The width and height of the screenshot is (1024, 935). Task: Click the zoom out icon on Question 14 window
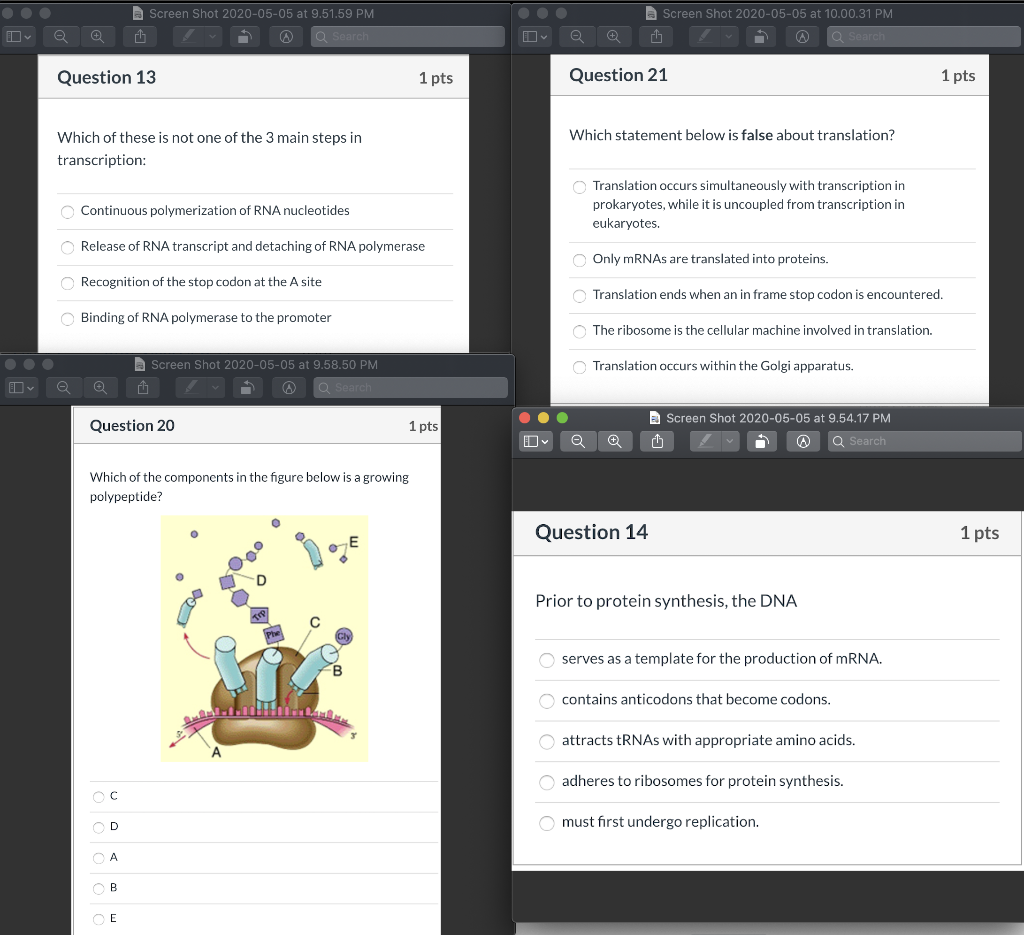pyautogui.click(x=578, y=441)
